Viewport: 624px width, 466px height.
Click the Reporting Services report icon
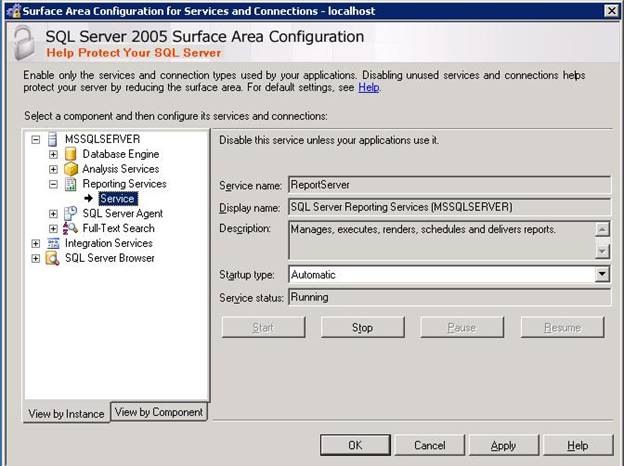(x=70, y=184)
